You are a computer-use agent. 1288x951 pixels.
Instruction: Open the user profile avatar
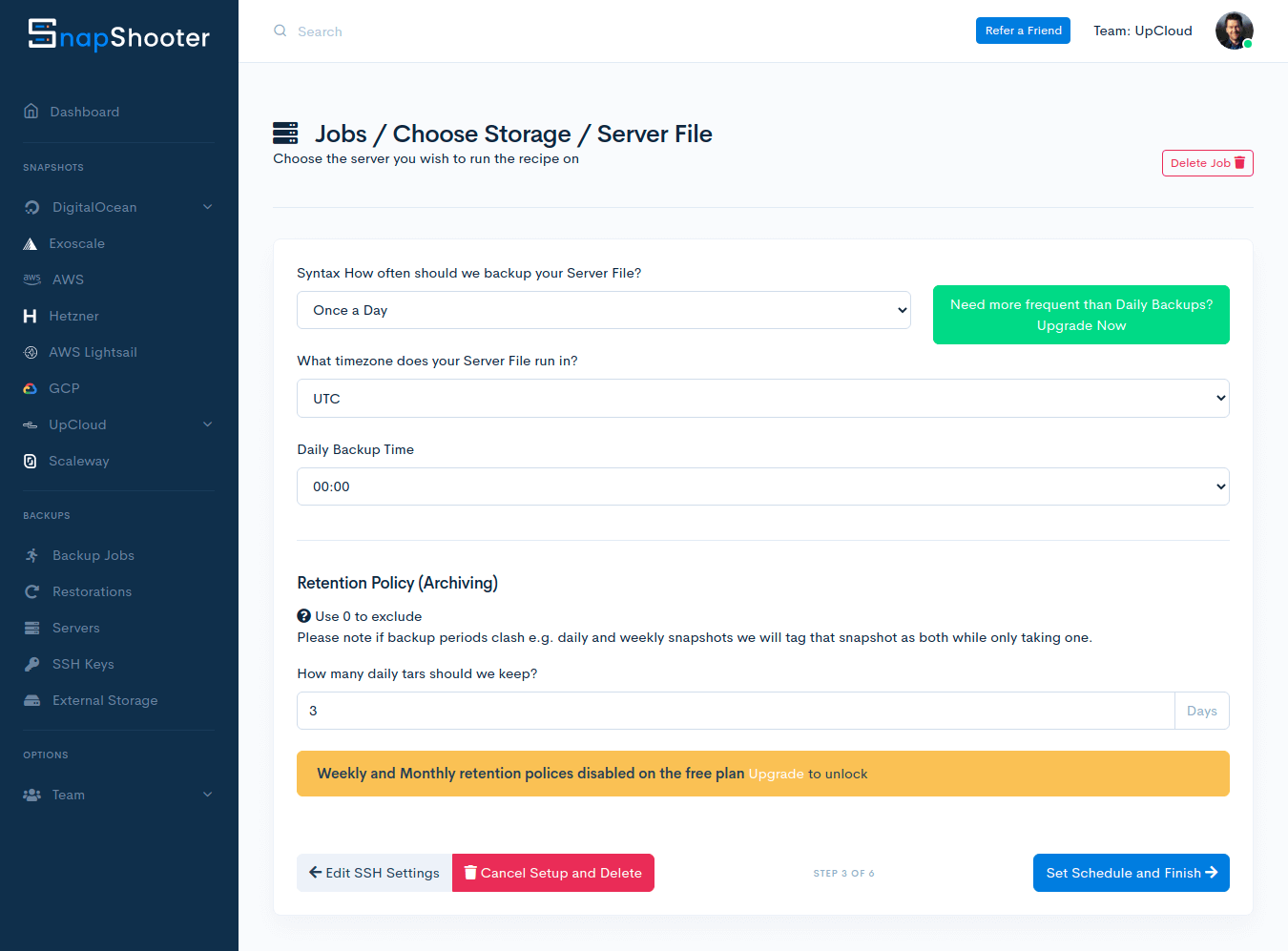pyautogui.click(x=1234, y=31)
